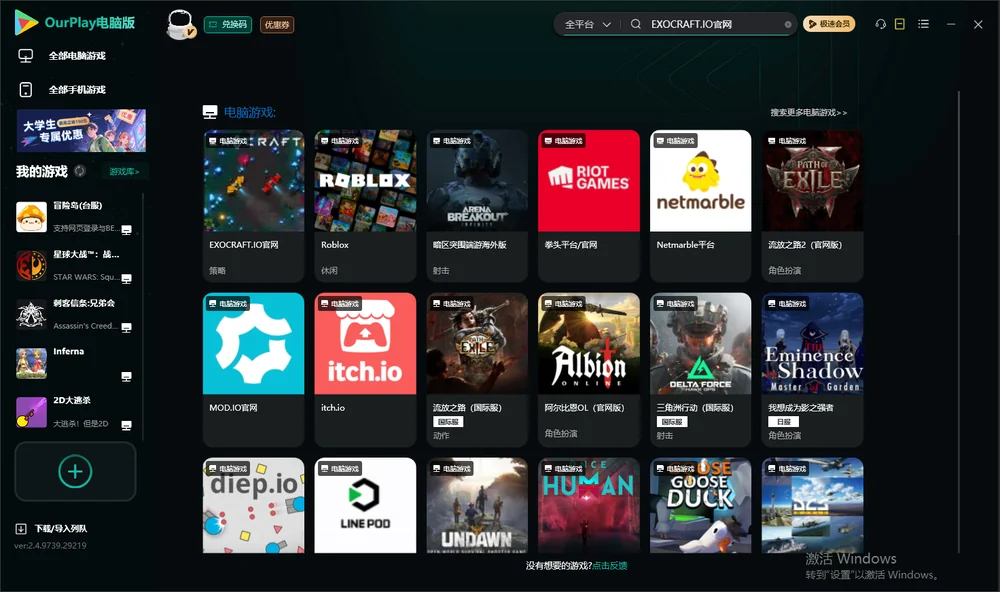Select the Eminence in Shadow thumbnail
The height and width of the screenshot is (592, 1000).
tap(812, 343)
